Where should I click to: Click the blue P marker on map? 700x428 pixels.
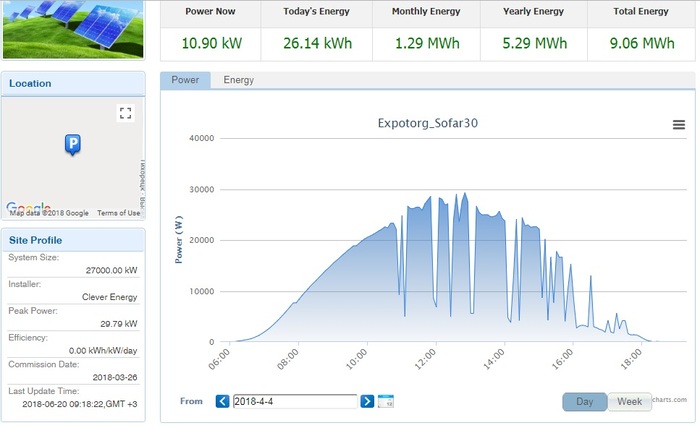point(72,146)
